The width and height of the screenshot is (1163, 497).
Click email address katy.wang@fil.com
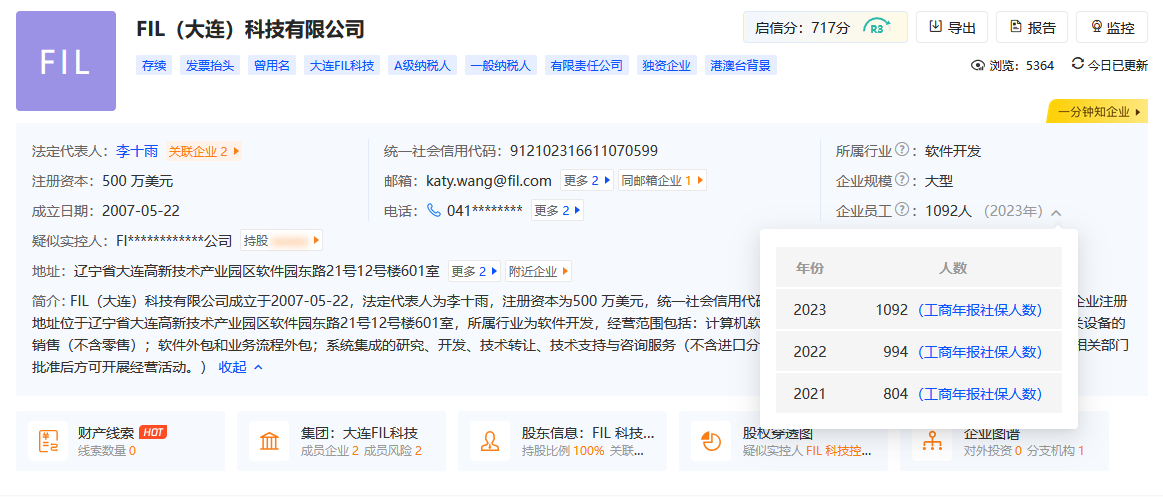[x=489, y=180]
